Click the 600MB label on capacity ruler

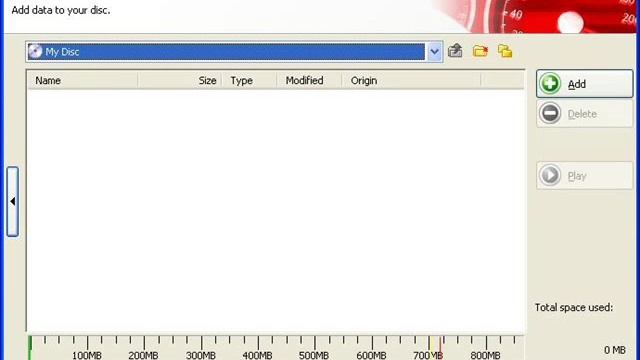point(371,355)
